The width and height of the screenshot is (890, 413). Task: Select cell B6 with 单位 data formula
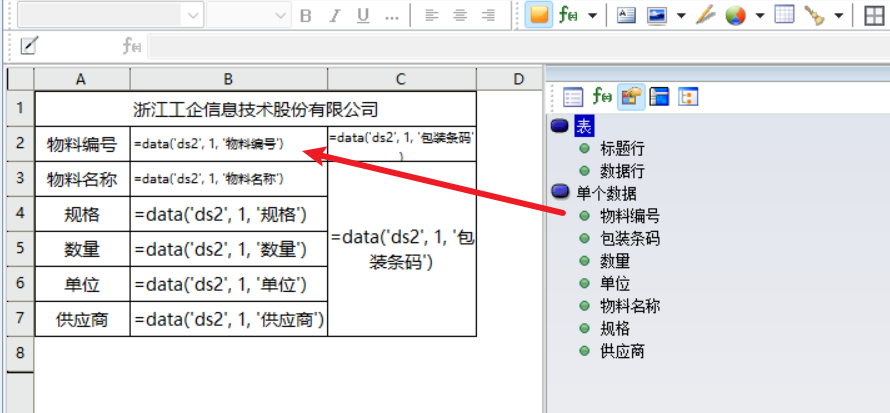pos(229,284)
